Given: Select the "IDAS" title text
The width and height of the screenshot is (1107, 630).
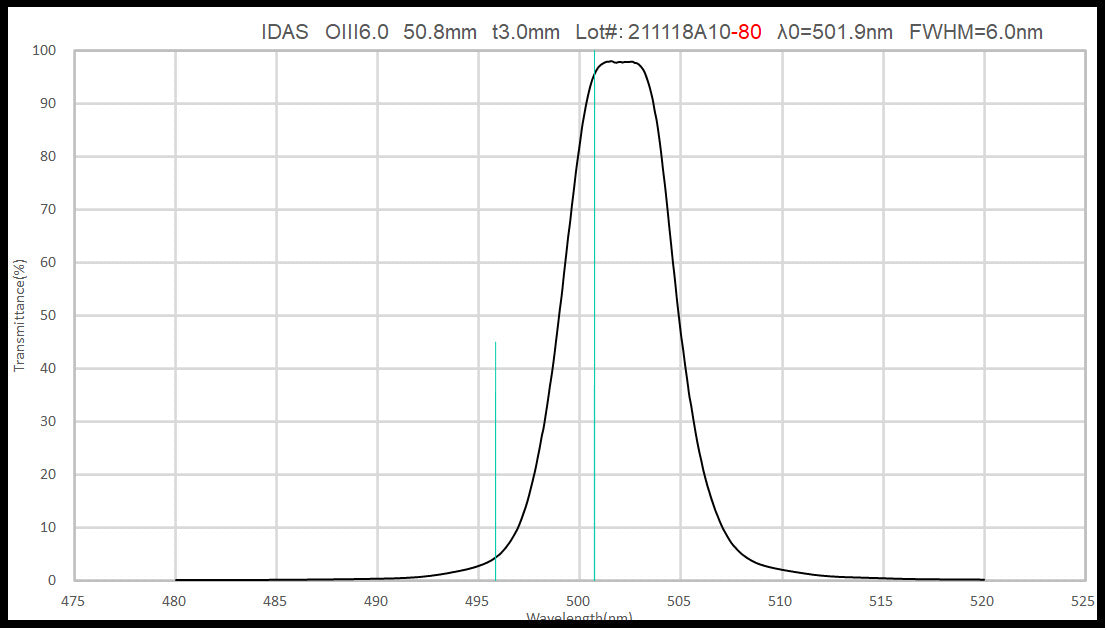Looking at the screenshot, I should pos(285,32).
